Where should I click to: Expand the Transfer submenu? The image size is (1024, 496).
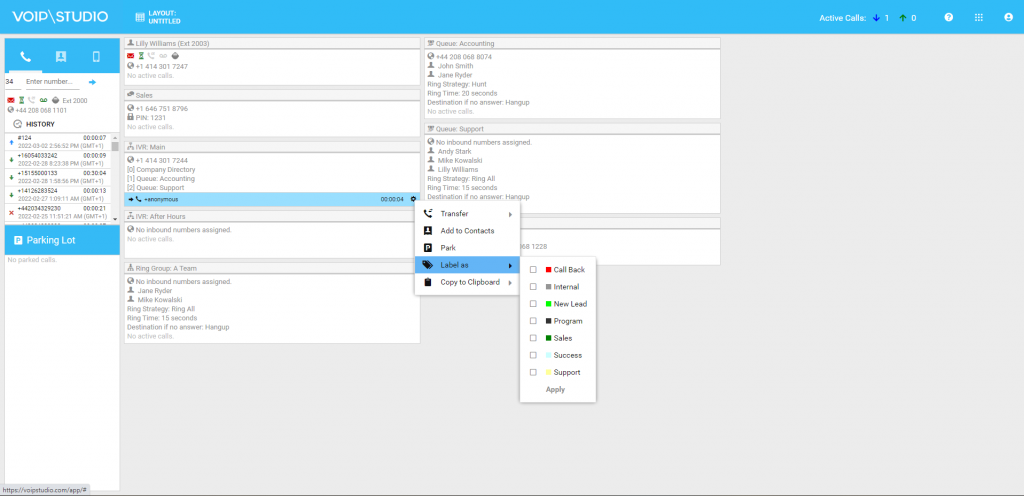click(467, 214)
